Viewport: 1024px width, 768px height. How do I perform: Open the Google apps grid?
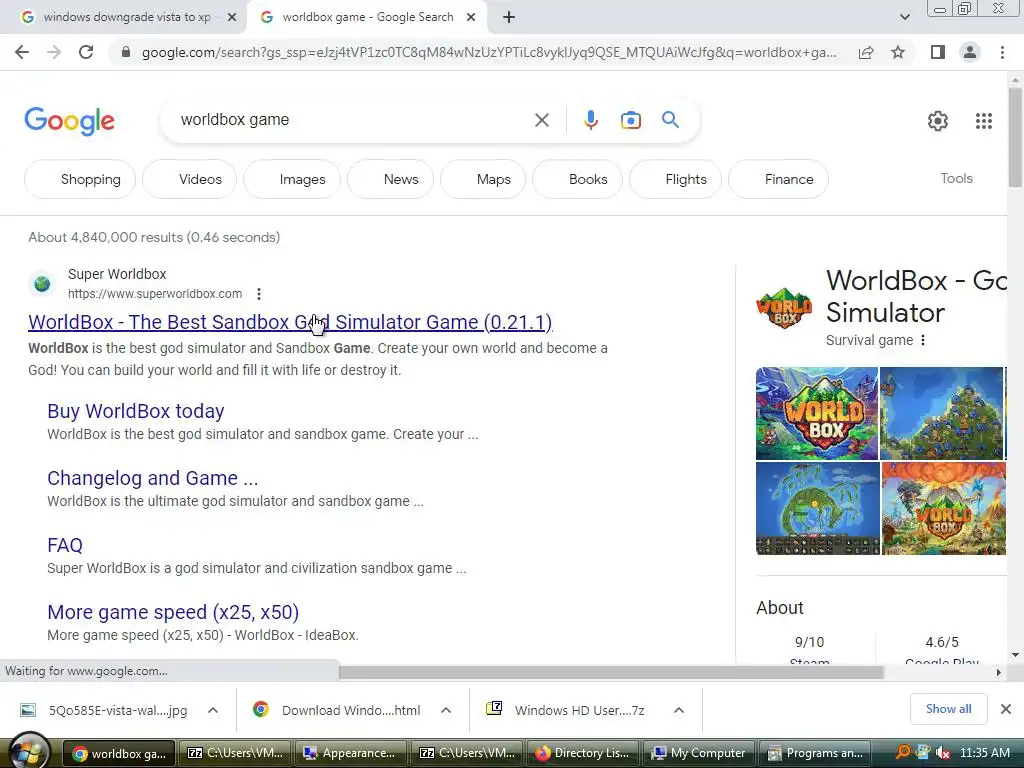point(984,121)
